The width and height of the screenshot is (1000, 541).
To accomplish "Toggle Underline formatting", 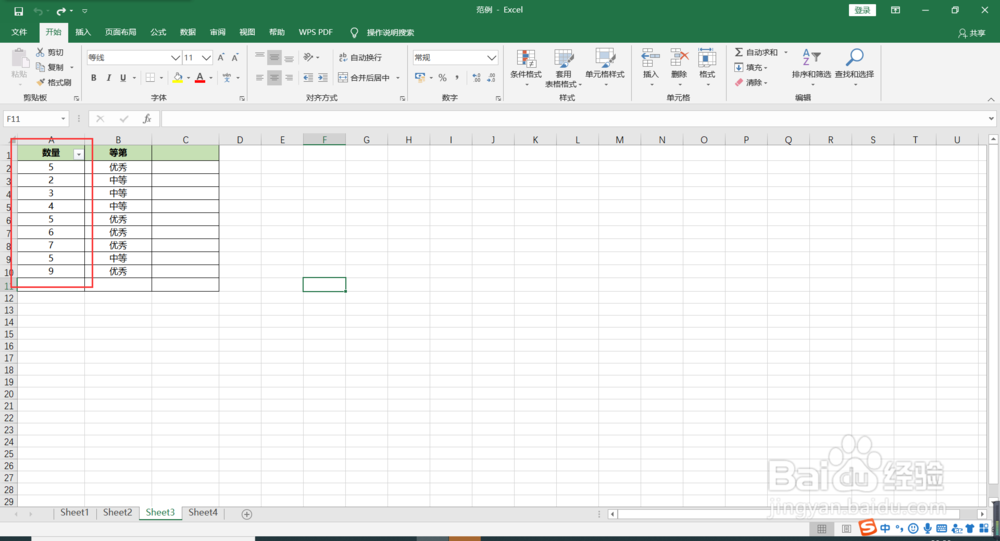I will pos(123,78).
